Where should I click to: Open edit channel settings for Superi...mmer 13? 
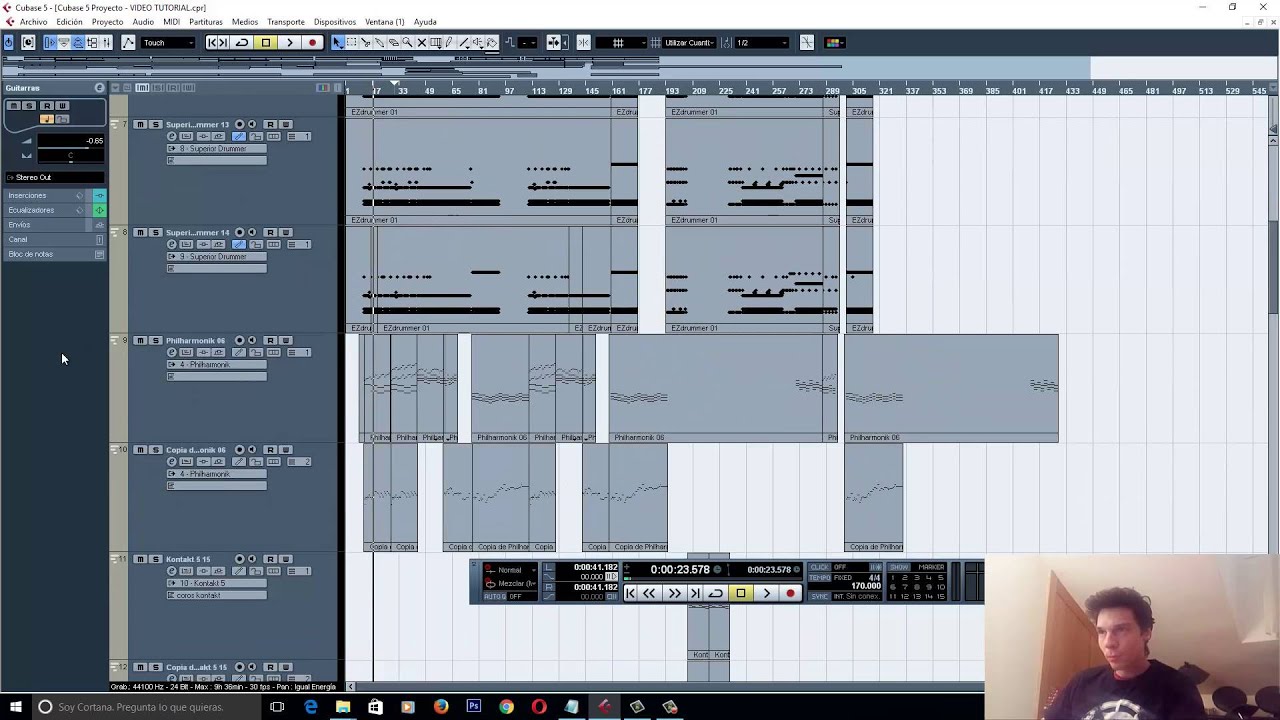tap(172, 136)
